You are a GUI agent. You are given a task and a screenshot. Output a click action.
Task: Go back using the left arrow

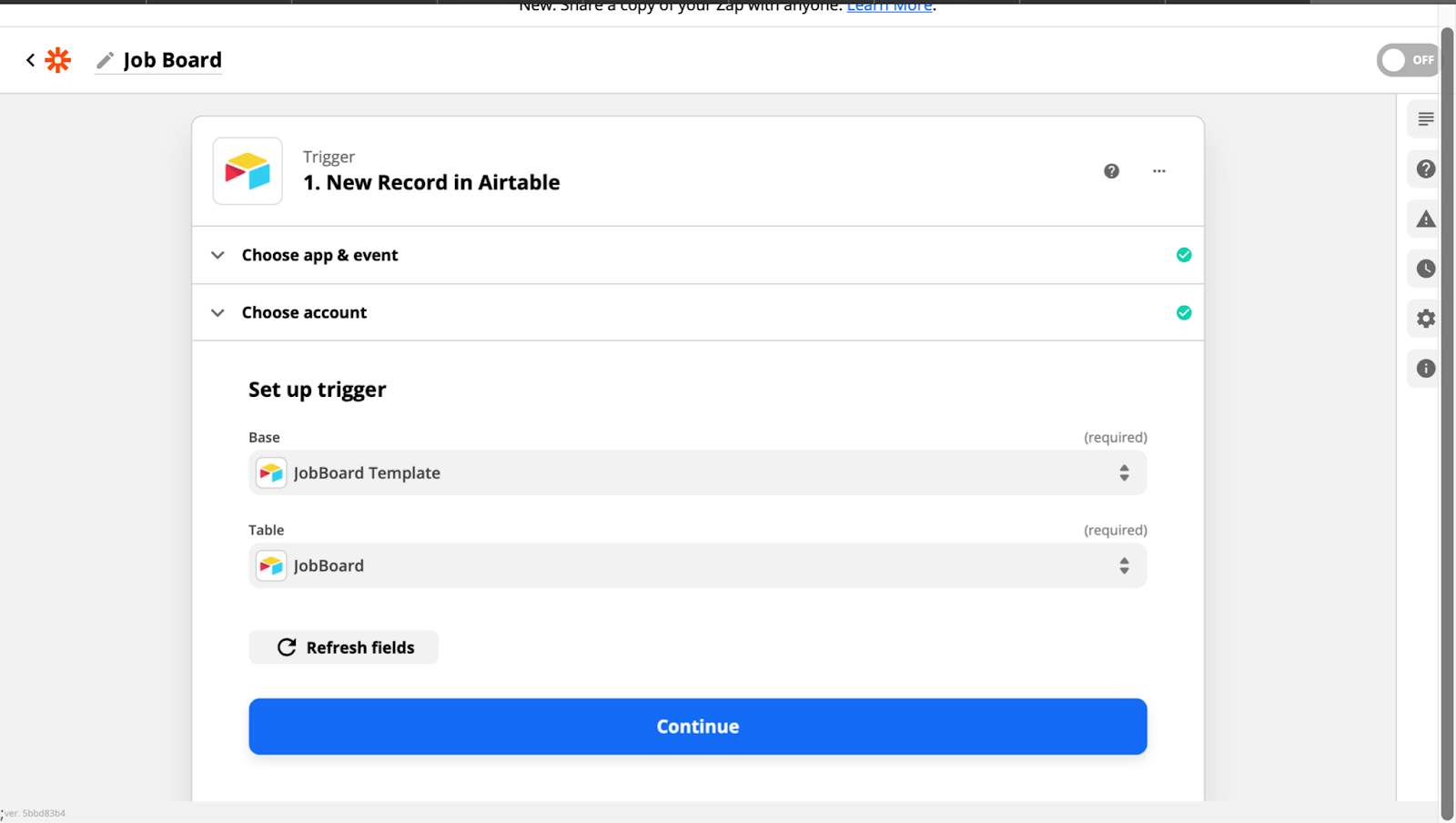[30, 60]
